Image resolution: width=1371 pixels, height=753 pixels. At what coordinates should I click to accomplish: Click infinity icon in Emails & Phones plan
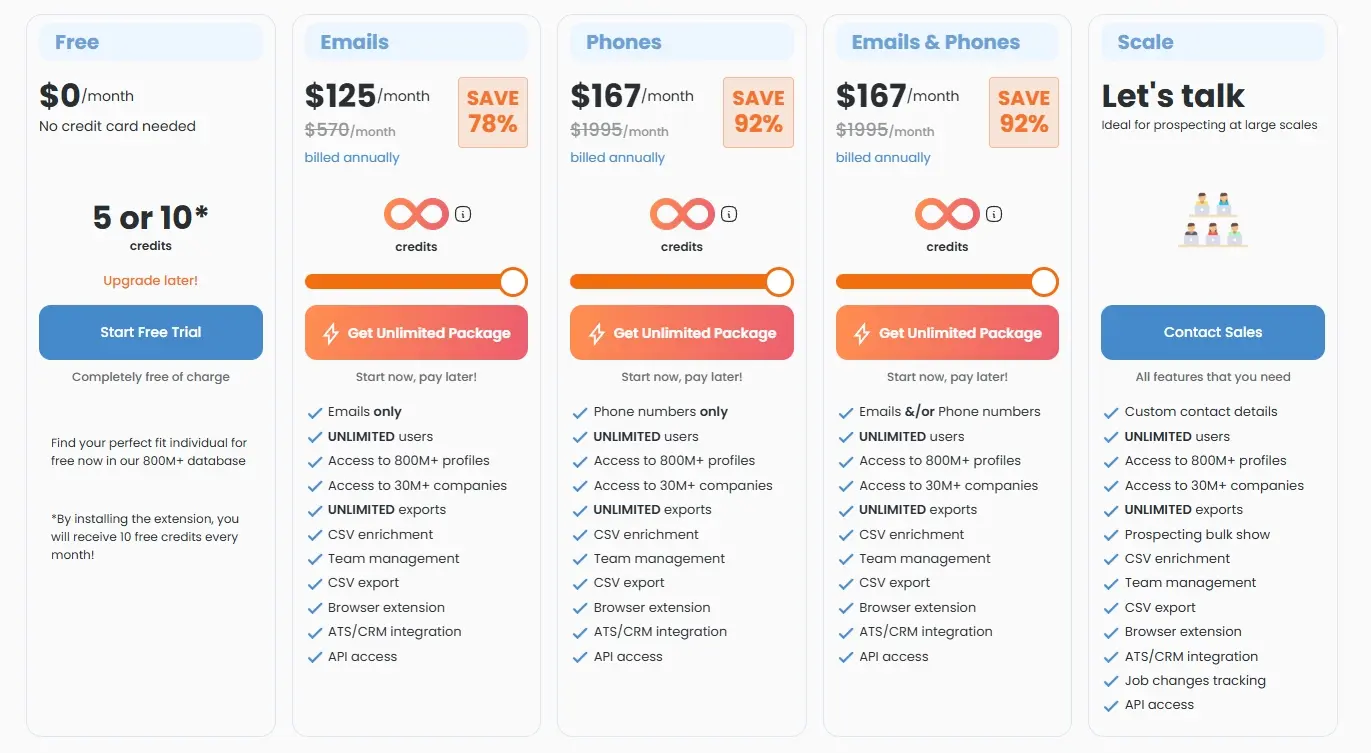tap(947, 214)
